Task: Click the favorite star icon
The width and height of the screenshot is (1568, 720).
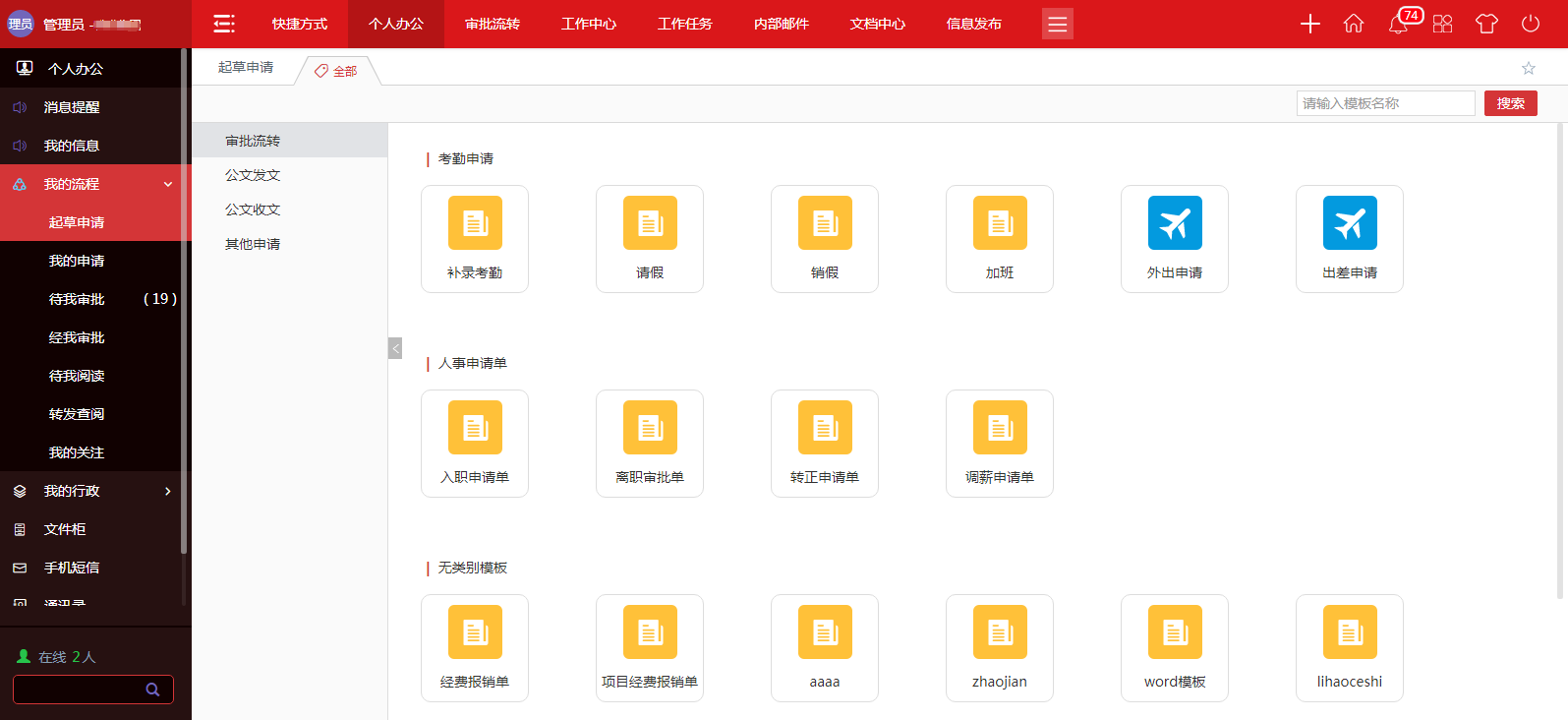Action: pyautogui.click(x=1528, y=68)
